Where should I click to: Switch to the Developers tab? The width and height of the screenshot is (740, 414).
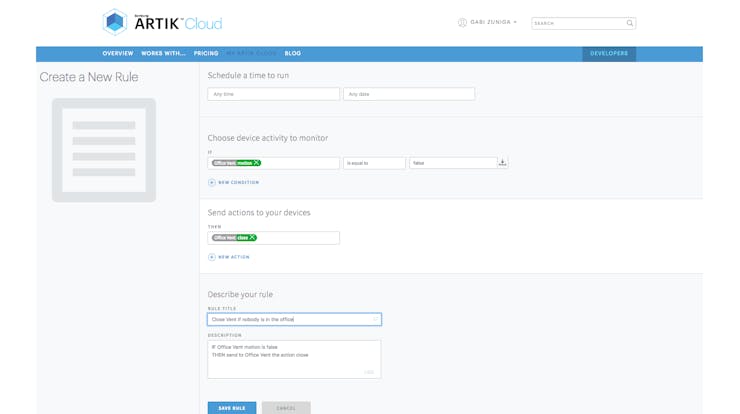pyautogui.click(x=608, y=53)
